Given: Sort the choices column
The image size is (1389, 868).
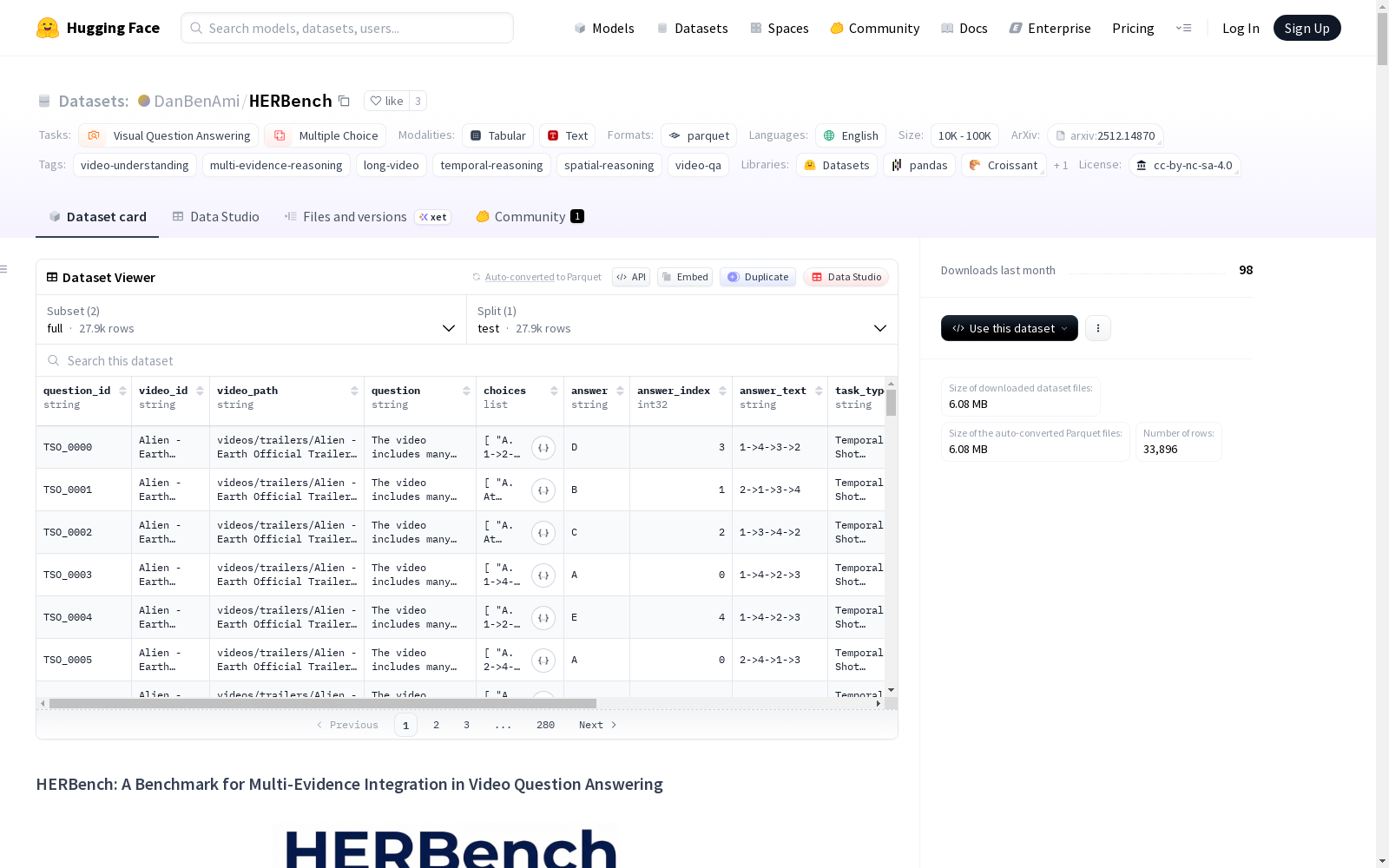Looking at the screenshot, I should (554, 391).
